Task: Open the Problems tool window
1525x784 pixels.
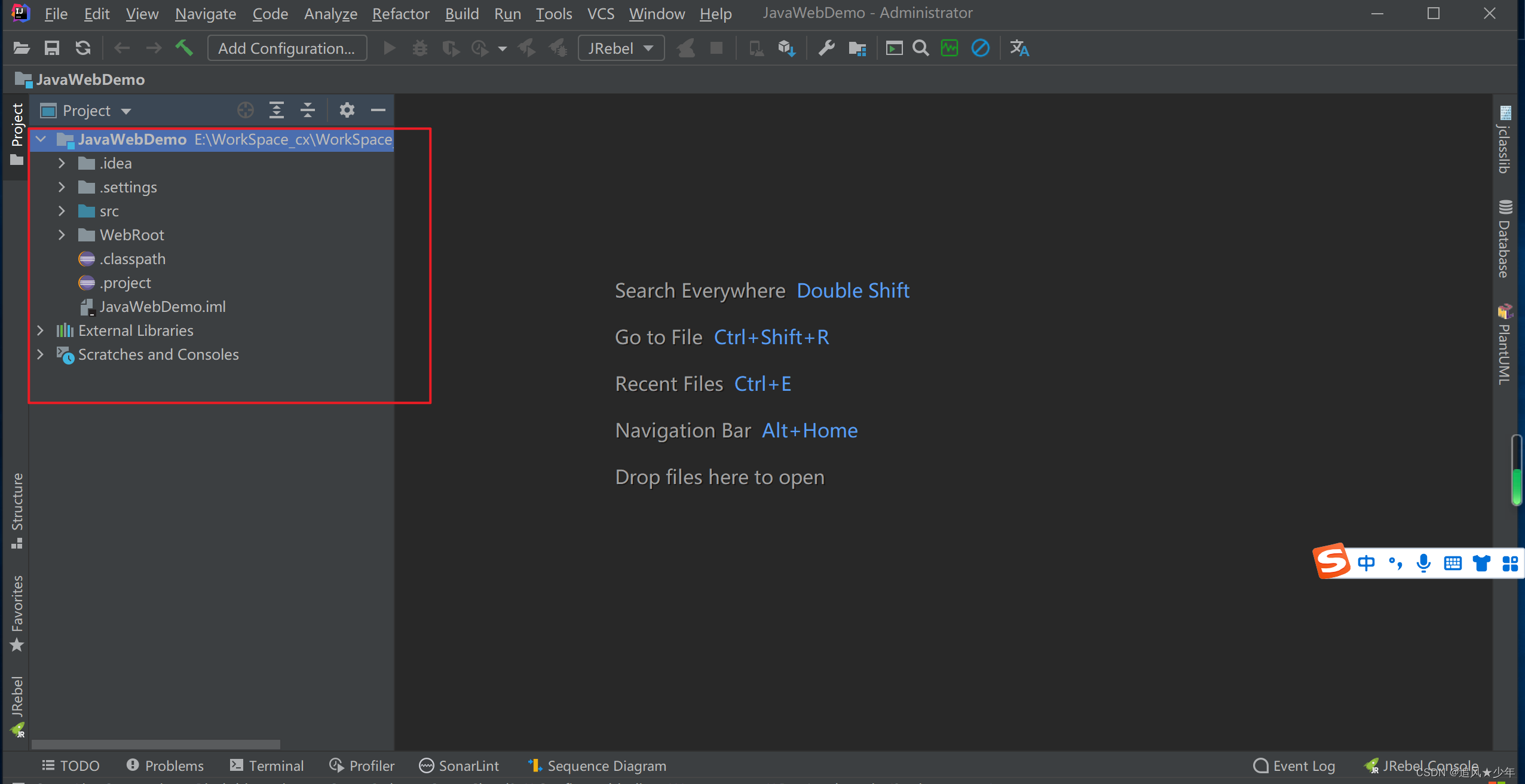Action: (165, 765)
